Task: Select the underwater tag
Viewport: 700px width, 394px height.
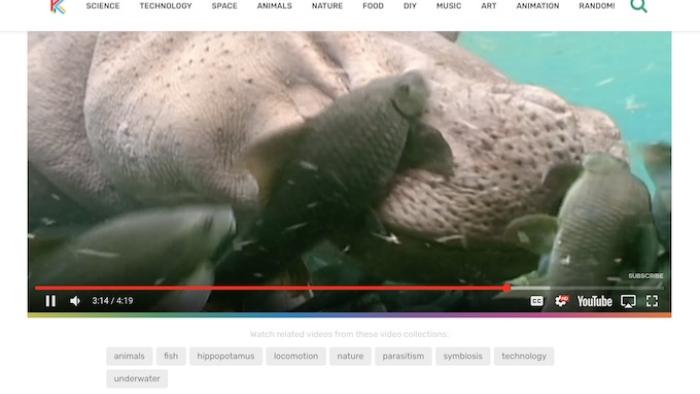Action: [137, 378]
